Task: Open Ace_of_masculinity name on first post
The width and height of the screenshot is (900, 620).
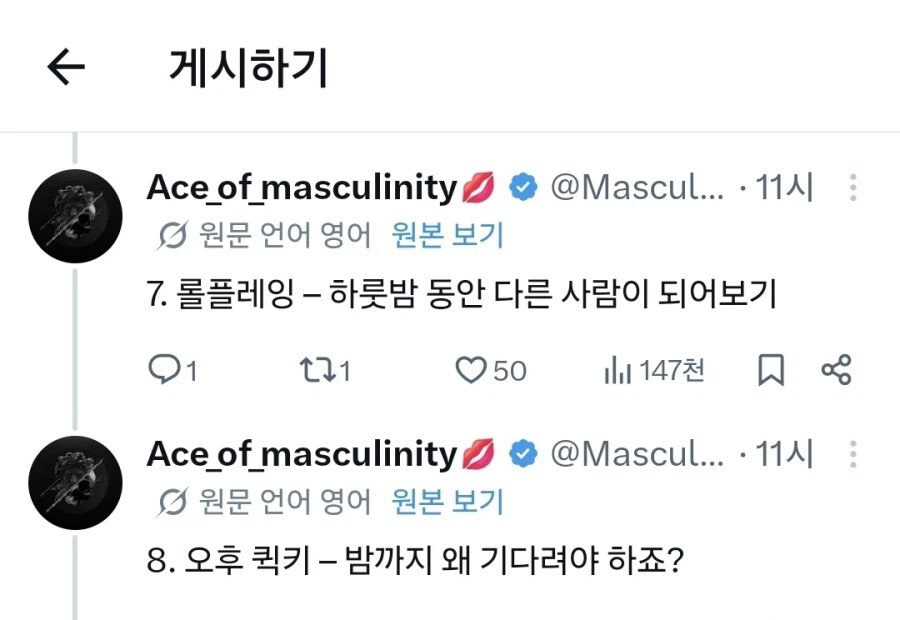Action: [302, 188]
